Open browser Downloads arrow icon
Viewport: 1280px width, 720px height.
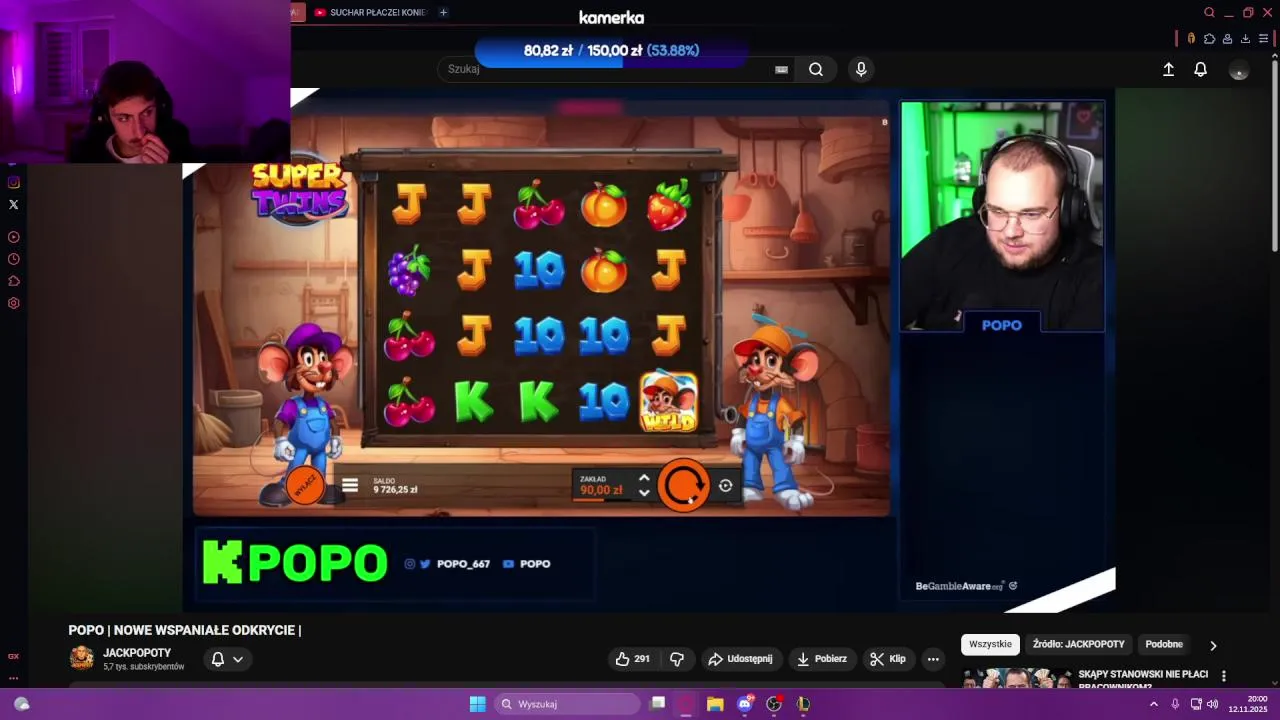(x=1245, y=39)
